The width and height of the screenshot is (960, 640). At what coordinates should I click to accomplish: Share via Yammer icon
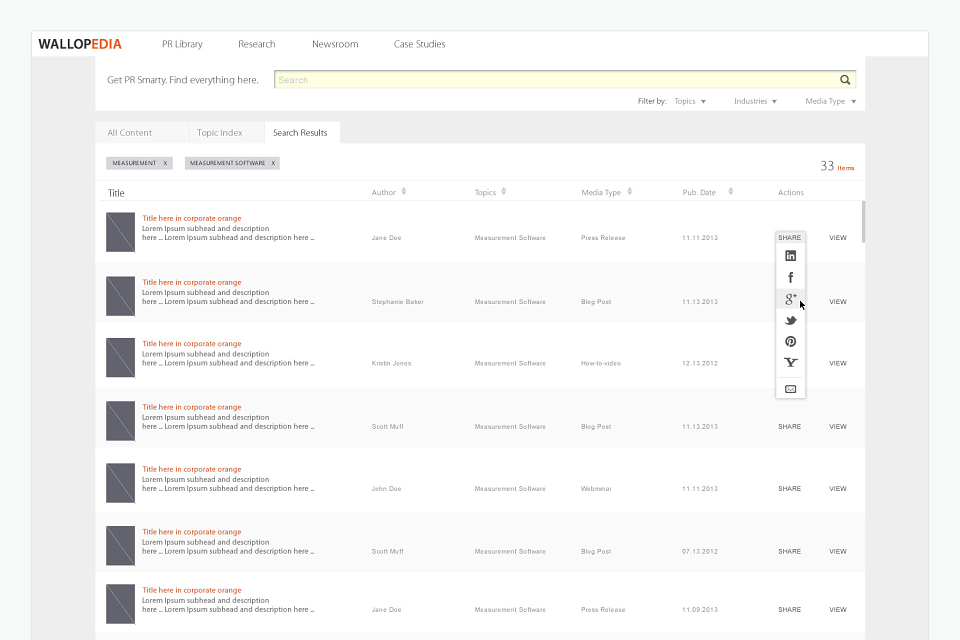pos(790,363)
